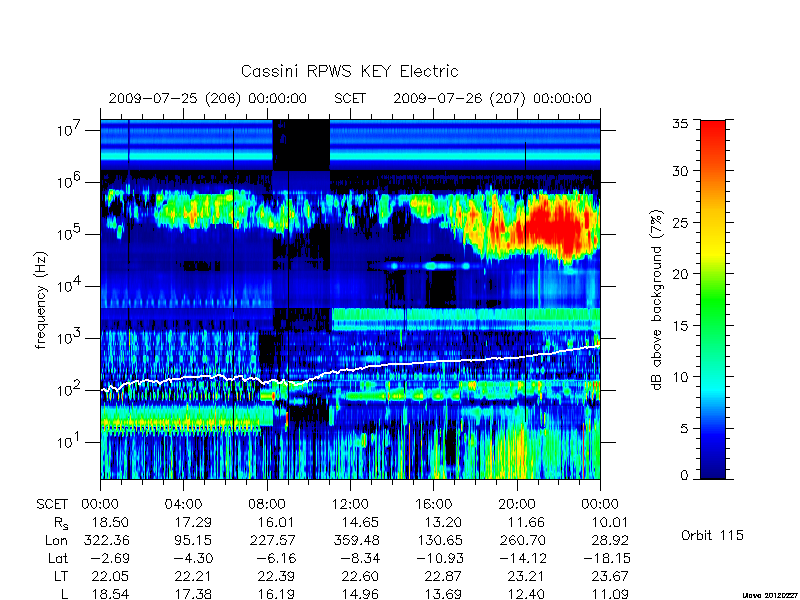This screenshot has width=800, height=600.
Task: Click the Lon value 130.65
Action: point(439,540)
